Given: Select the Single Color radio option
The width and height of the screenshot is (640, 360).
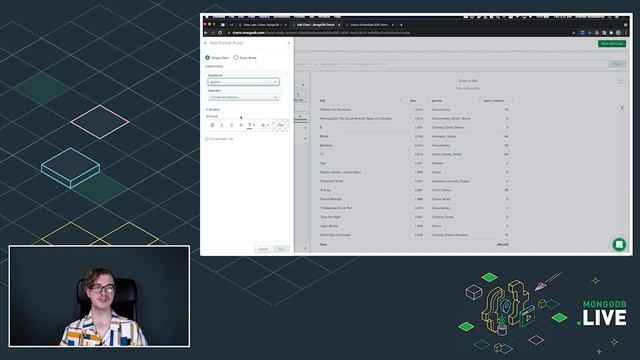Looking at the screenshot, I should click(x=207, y=58).
